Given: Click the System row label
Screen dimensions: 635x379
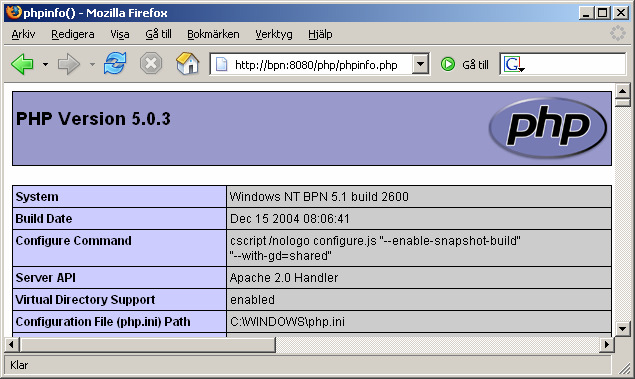Looking at the screenshot, I should click(37, 197).
